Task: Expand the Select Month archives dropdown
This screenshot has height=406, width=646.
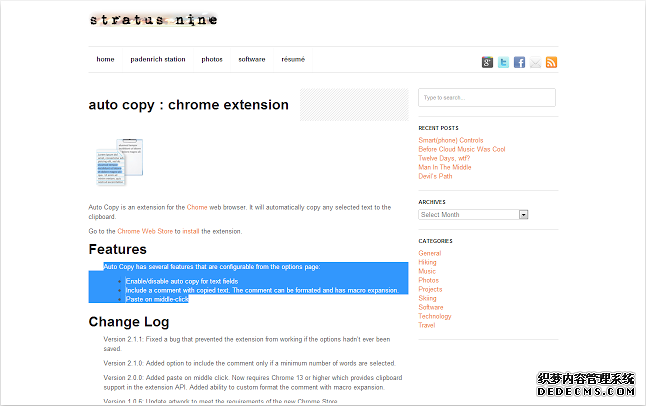Action: pos(473,215)
